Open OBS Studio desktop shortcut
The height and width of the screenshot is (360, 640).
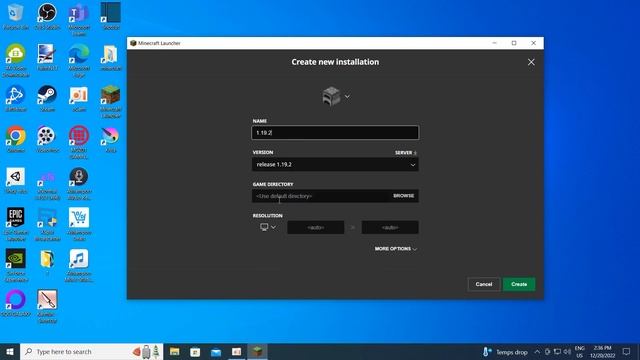[x=47, y=16]
